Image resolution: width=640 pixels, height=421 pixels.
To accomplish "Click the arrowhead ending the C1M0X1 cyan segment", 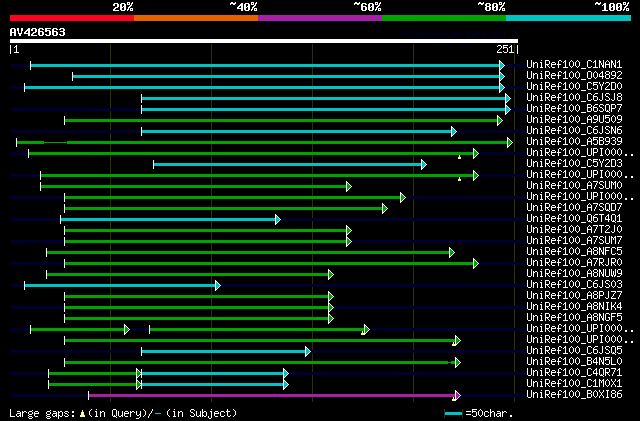I will point(286,385).
